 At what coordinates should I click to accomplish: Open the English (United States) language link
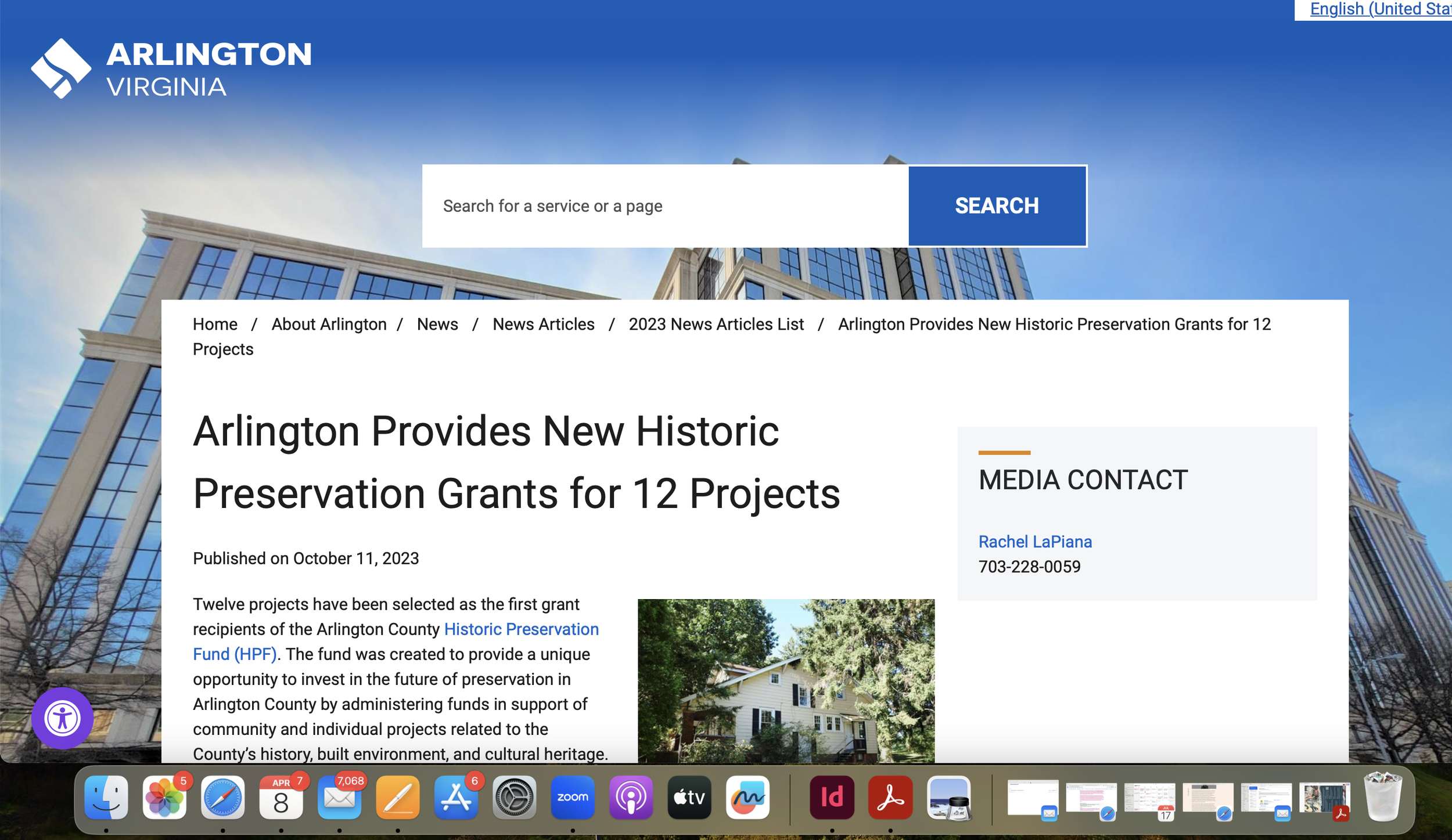click(x=1381, y=9)
